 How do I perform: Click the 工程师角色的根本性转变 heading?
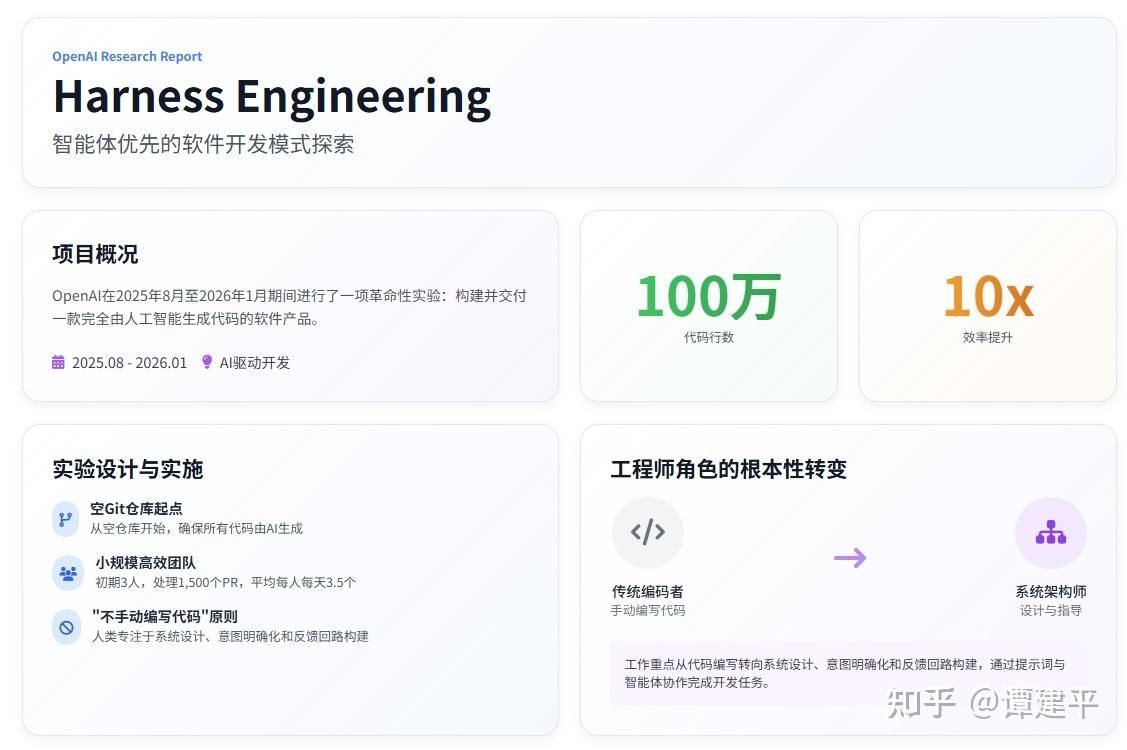(x=729, y=469)
